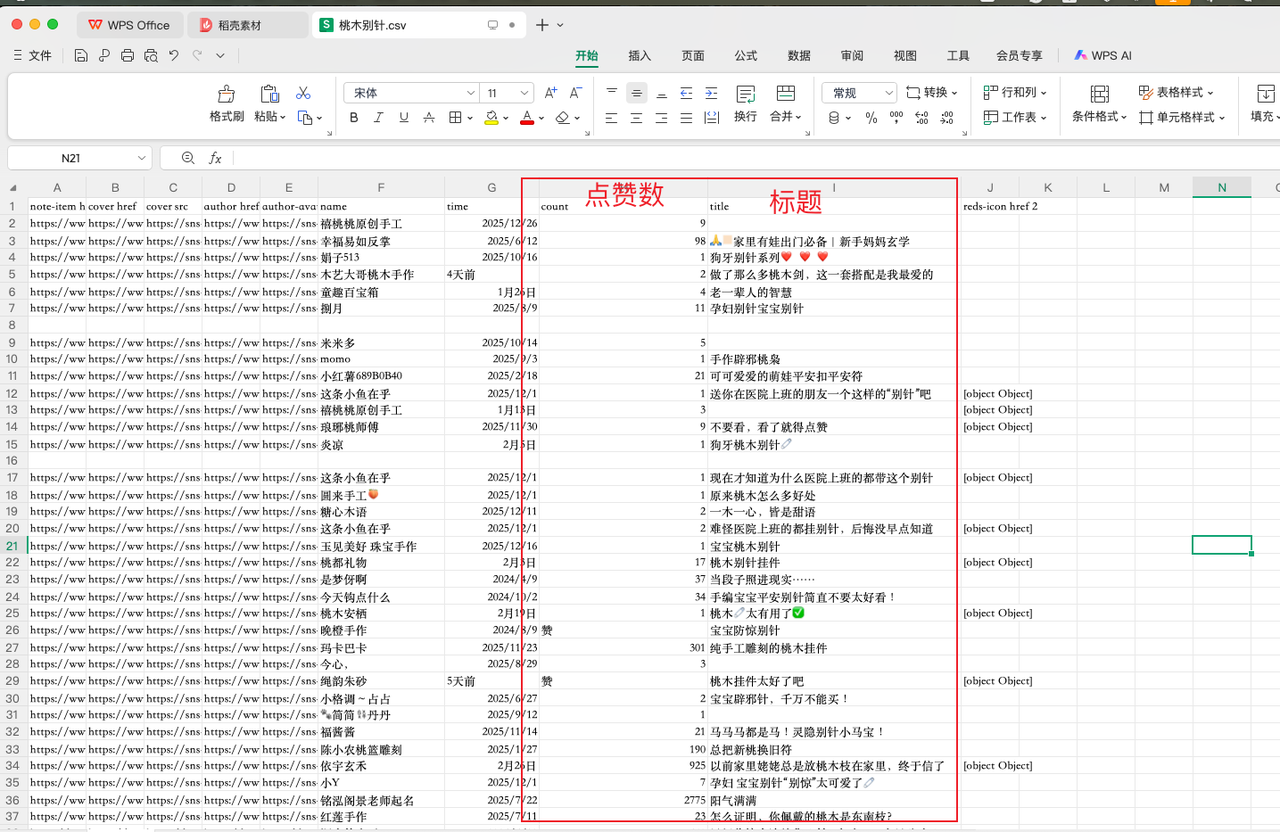Click the Undo arrow icon
The height and width of the screenshot is (832, 1280).
pos(174,55)
